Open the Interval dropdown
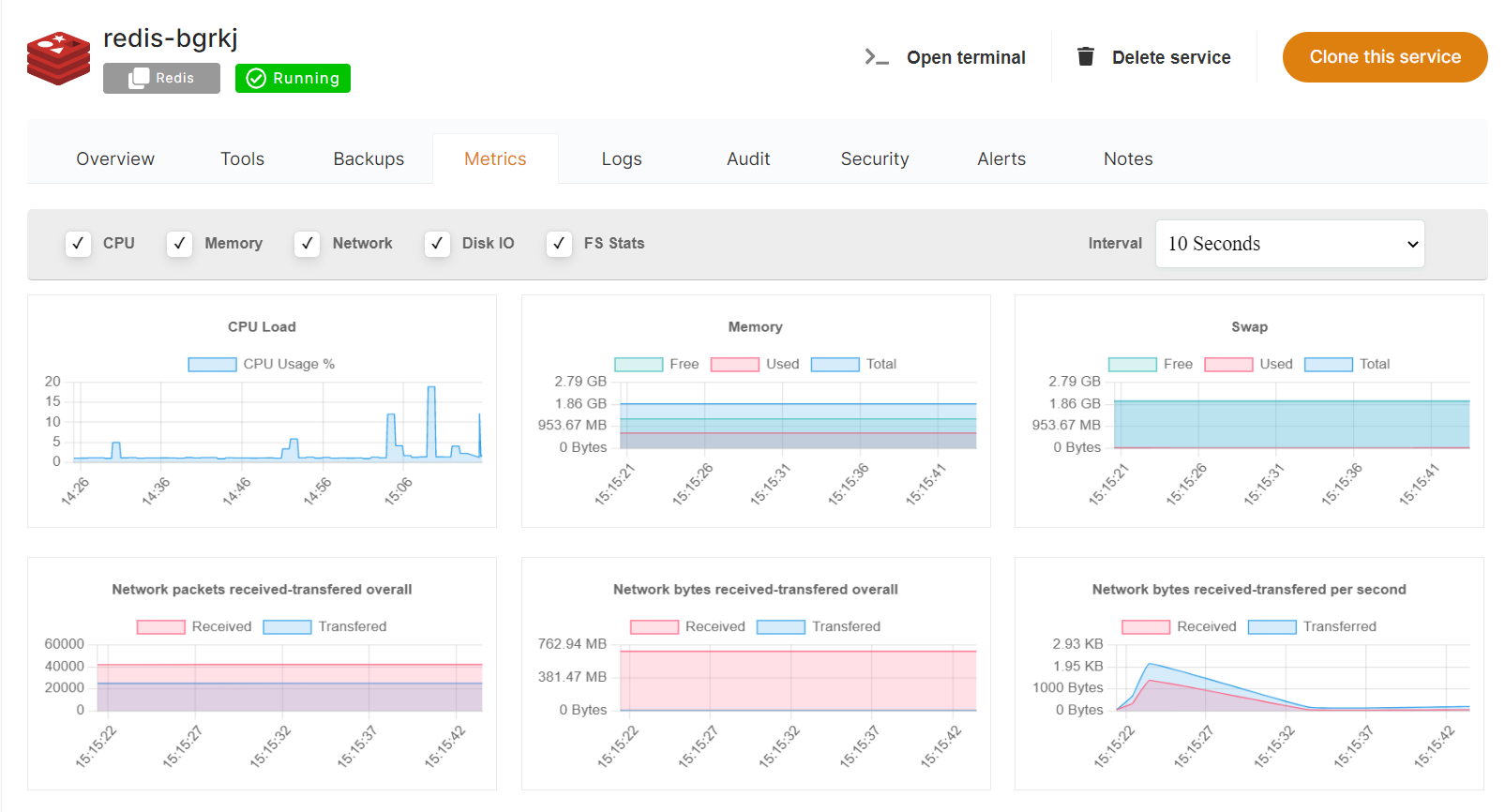Screen dimensions: 1505x812 click(1289, 244)
